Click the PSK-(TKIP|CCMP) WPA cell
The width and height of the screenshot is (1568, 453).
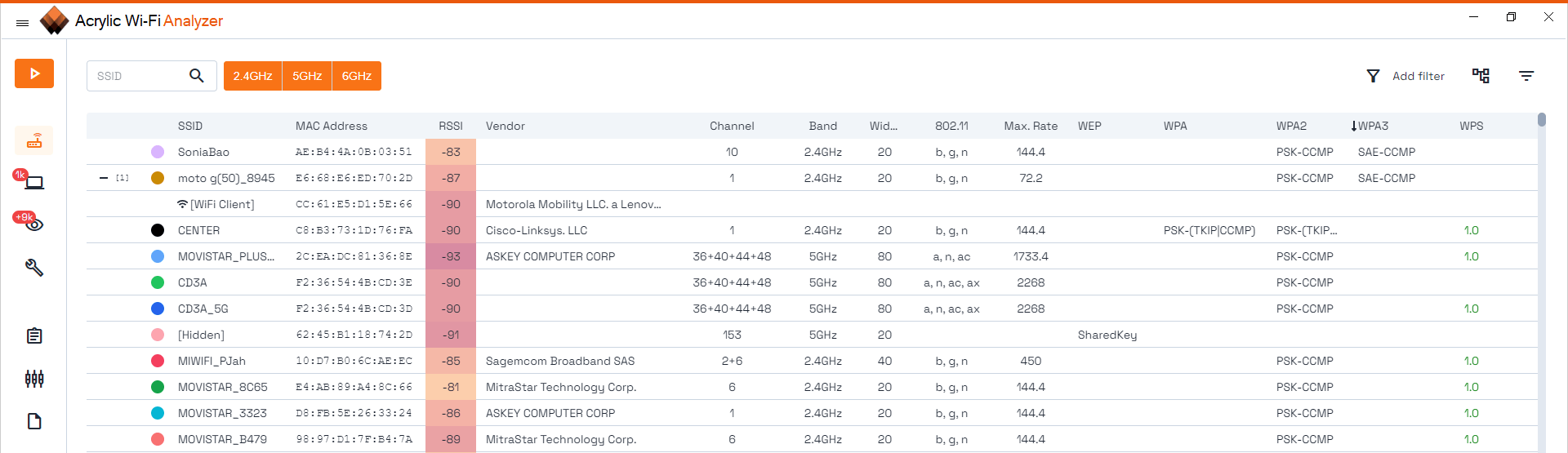[x=1209, y=230]
